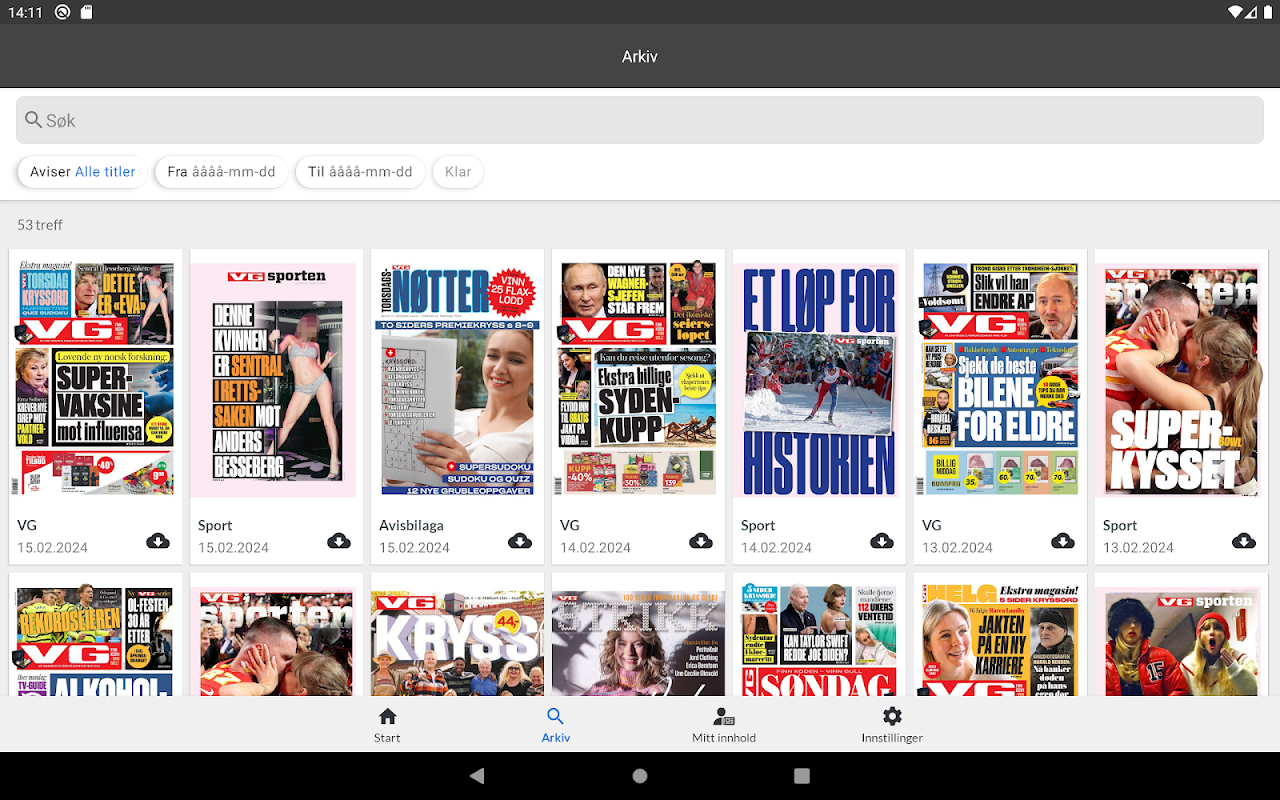Download the VG 14.02.2024 issue
The width and height of the screenshot is (1280, 800).
(x=701, y=541)
